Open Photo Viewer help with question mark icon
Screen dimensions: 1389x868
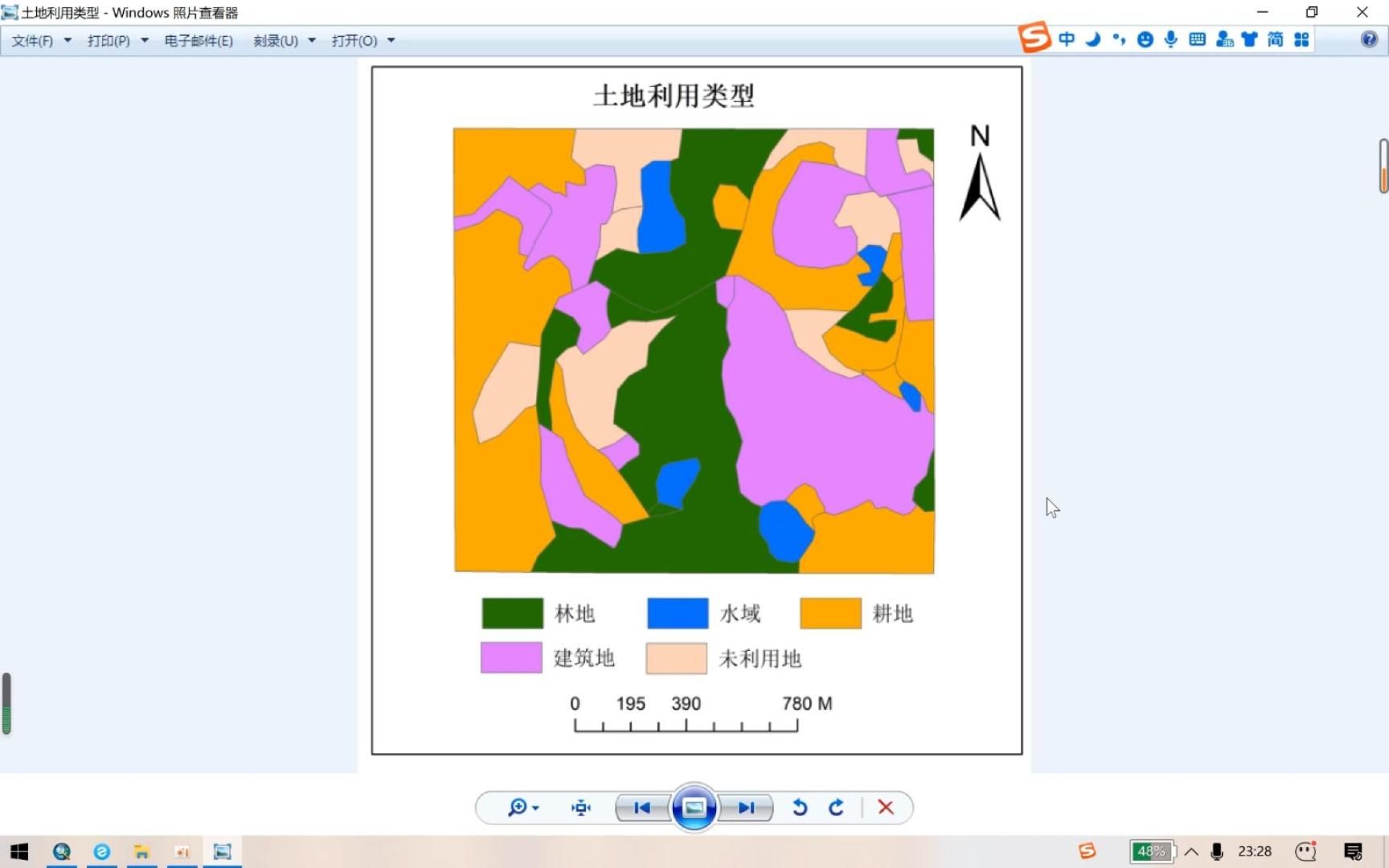(x=1368, y=39)
